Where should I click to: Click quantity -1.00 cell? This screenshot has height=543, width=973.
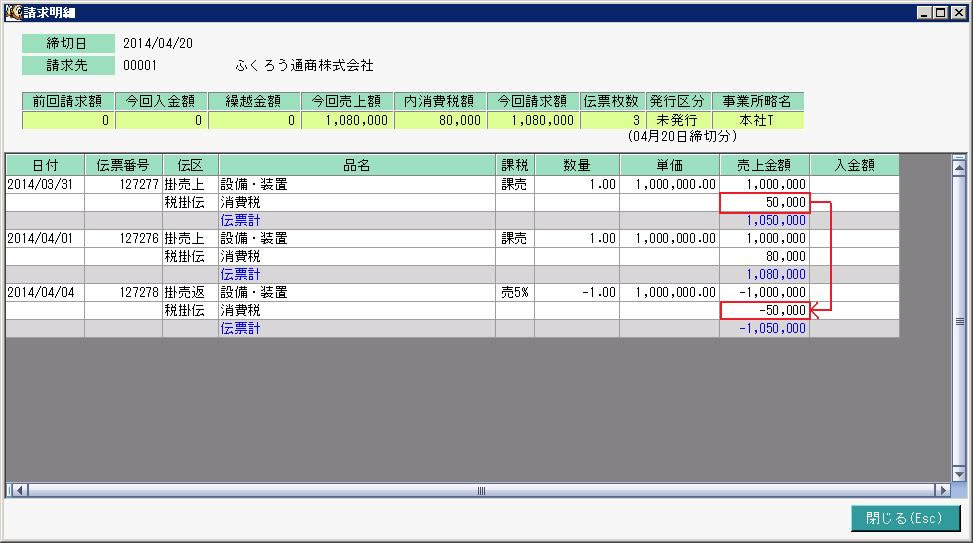click(576, 292)
